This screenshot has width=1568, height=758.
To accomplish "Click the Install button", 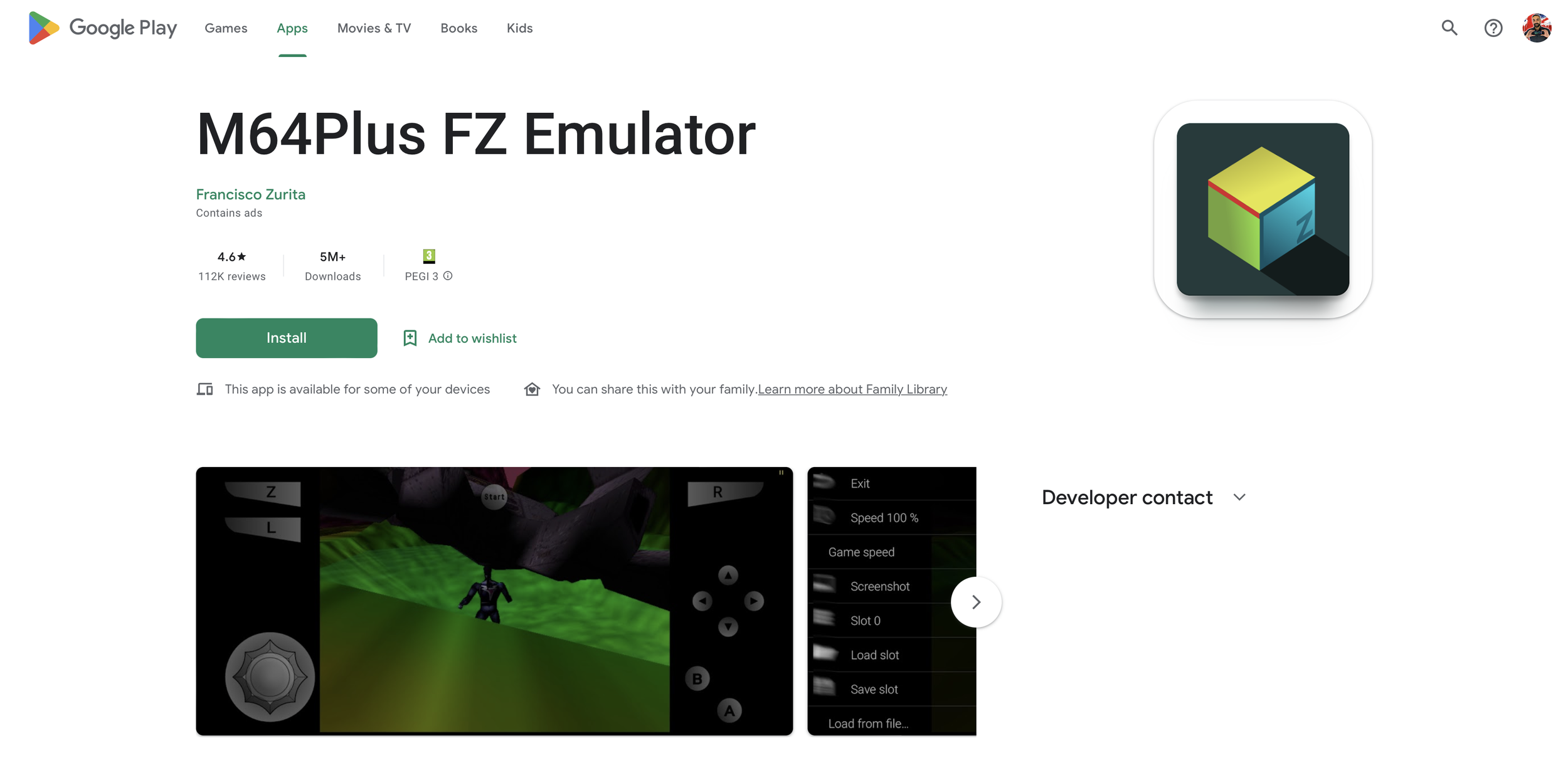I will pos(286,337).
